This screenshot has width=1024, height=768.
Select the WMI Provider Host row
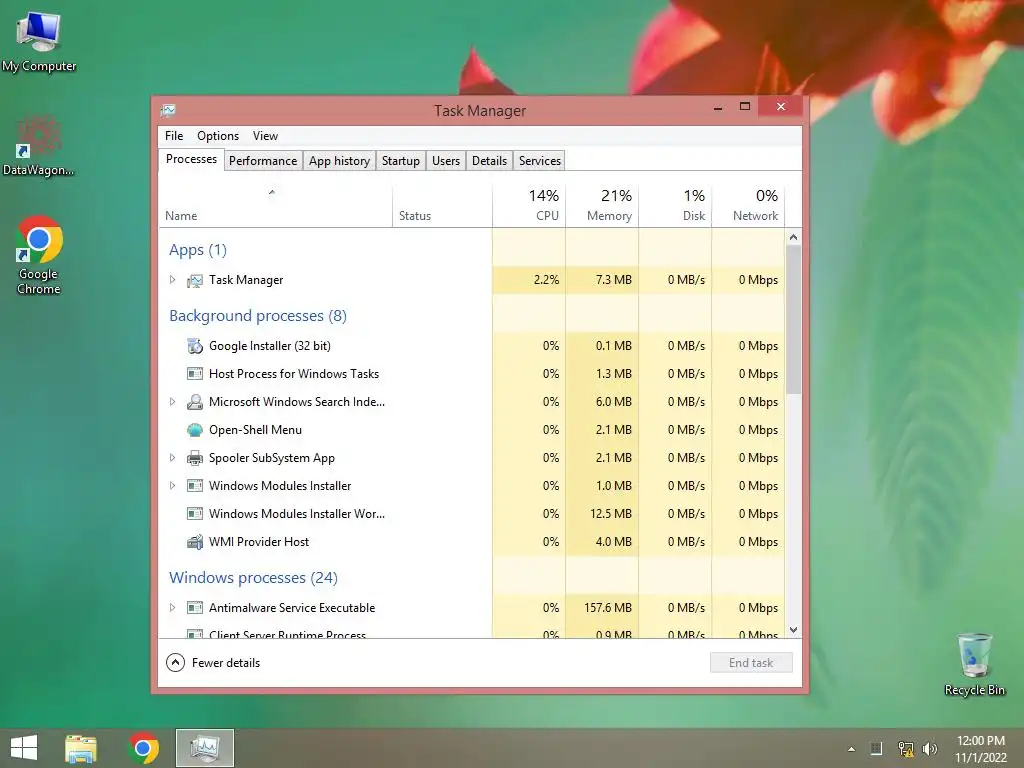point(472,541)
